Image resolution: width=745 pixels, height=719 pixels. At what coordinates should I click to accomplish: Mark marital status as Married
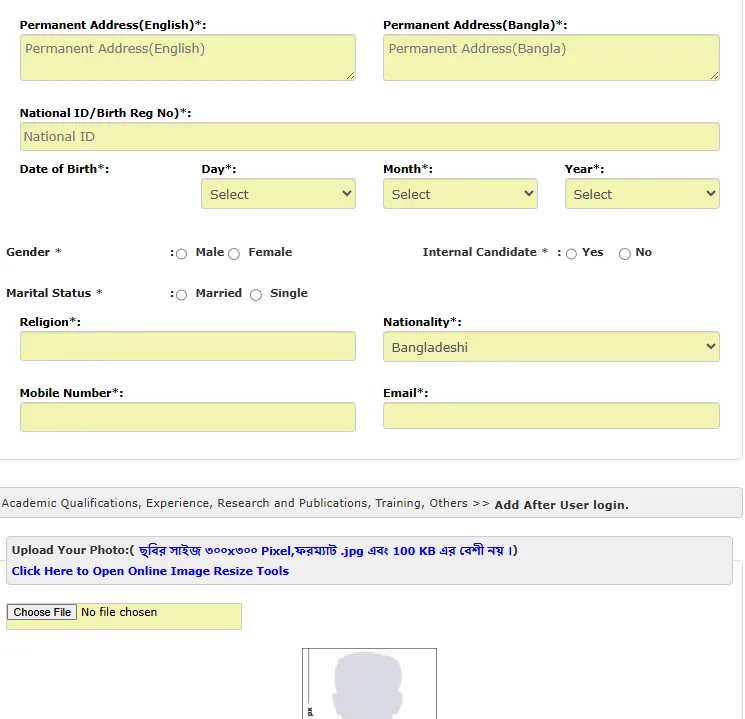click(181, 295)
